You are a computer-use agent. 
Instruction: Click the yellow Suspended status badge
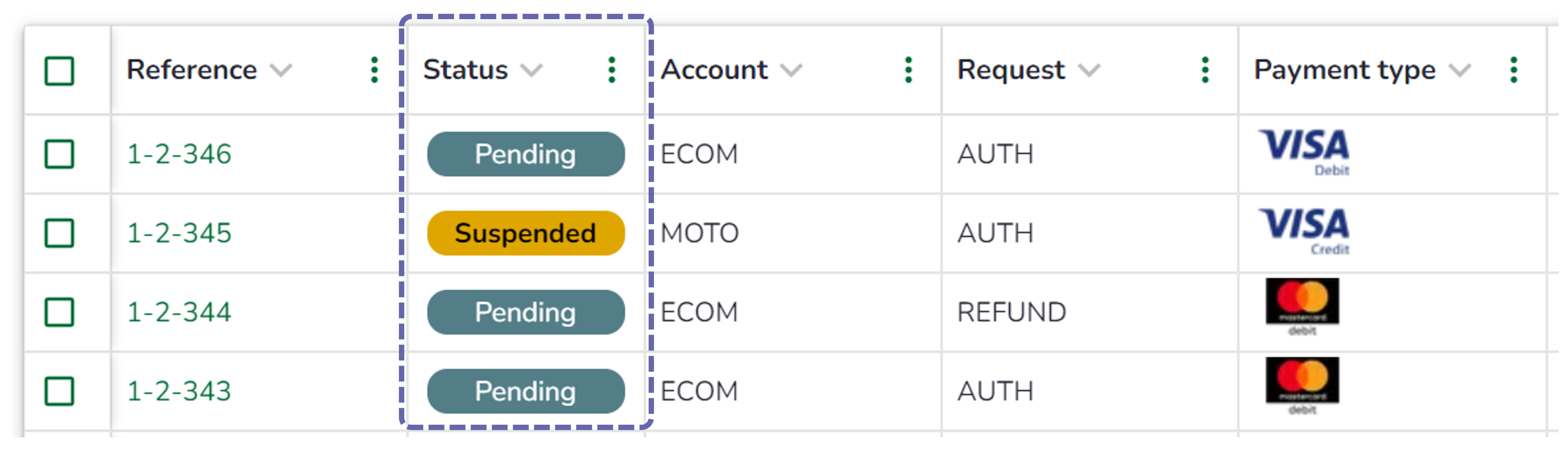click(x=526, y=233)
